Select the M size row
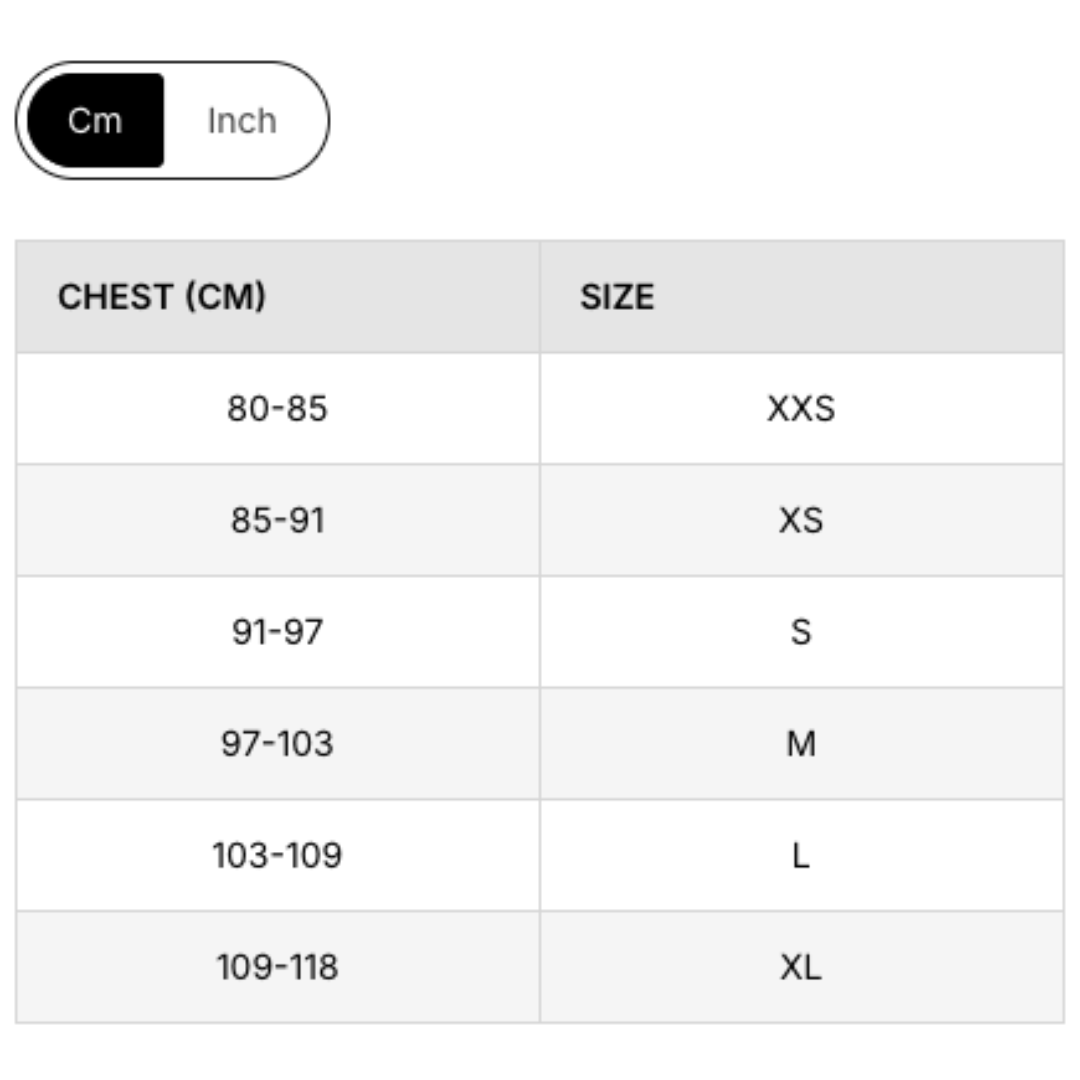Viewport: 1080px width, 1080px height. coord(803,743)
